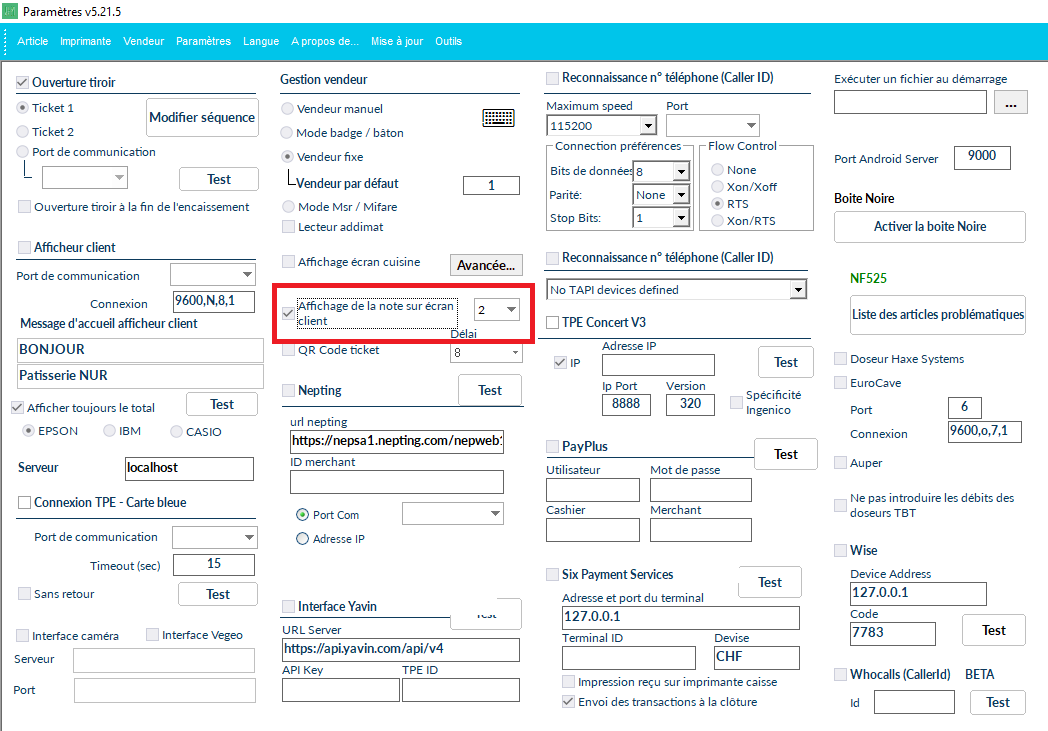Expand Maximum speed 115200 dropdown
1048x731 pixels.
click(x=648, y=126)
